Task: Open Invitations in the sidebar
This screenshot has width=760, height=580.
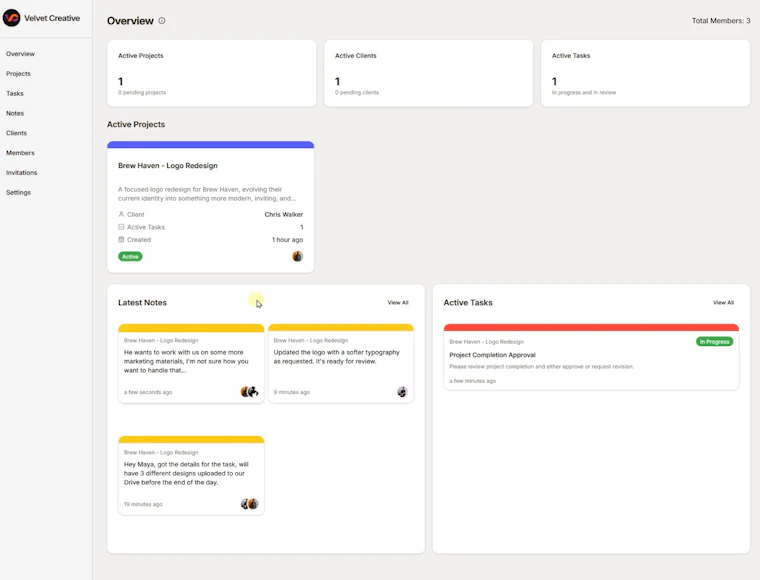Action: [x=21, y=173]
